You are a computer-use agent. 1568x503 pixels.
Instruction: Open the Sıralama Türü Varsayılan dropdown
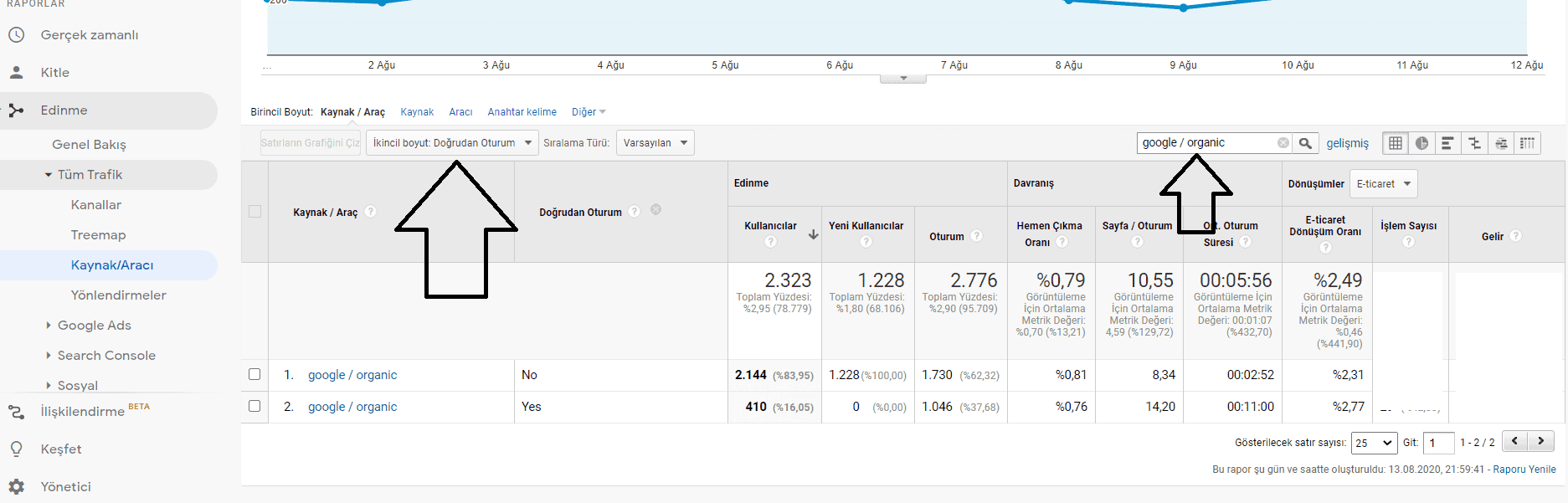click(655, 143)
